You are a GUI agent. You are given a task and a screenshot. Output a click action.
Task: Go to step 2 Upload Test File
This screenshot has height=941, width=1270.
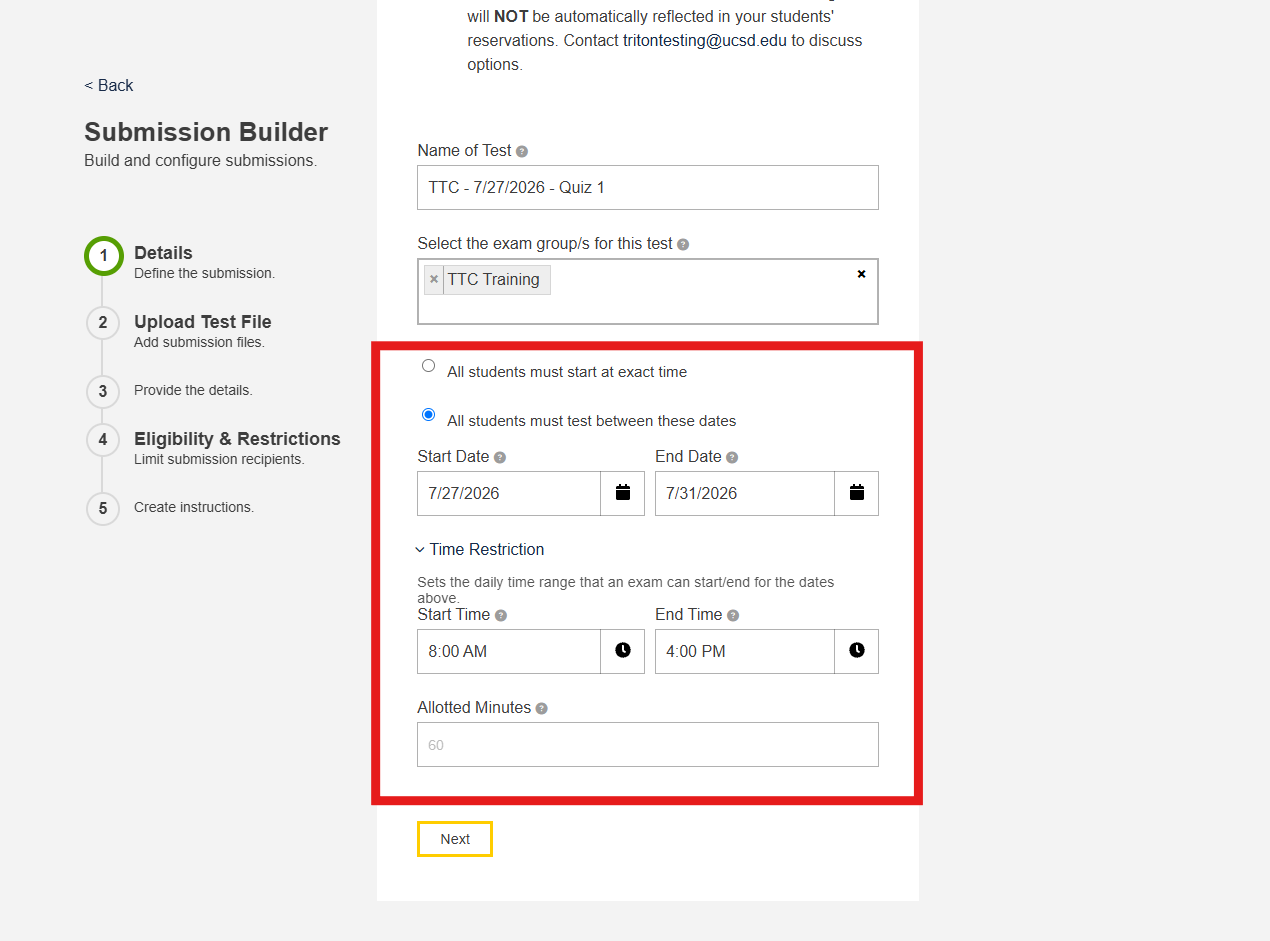[102, 323]
